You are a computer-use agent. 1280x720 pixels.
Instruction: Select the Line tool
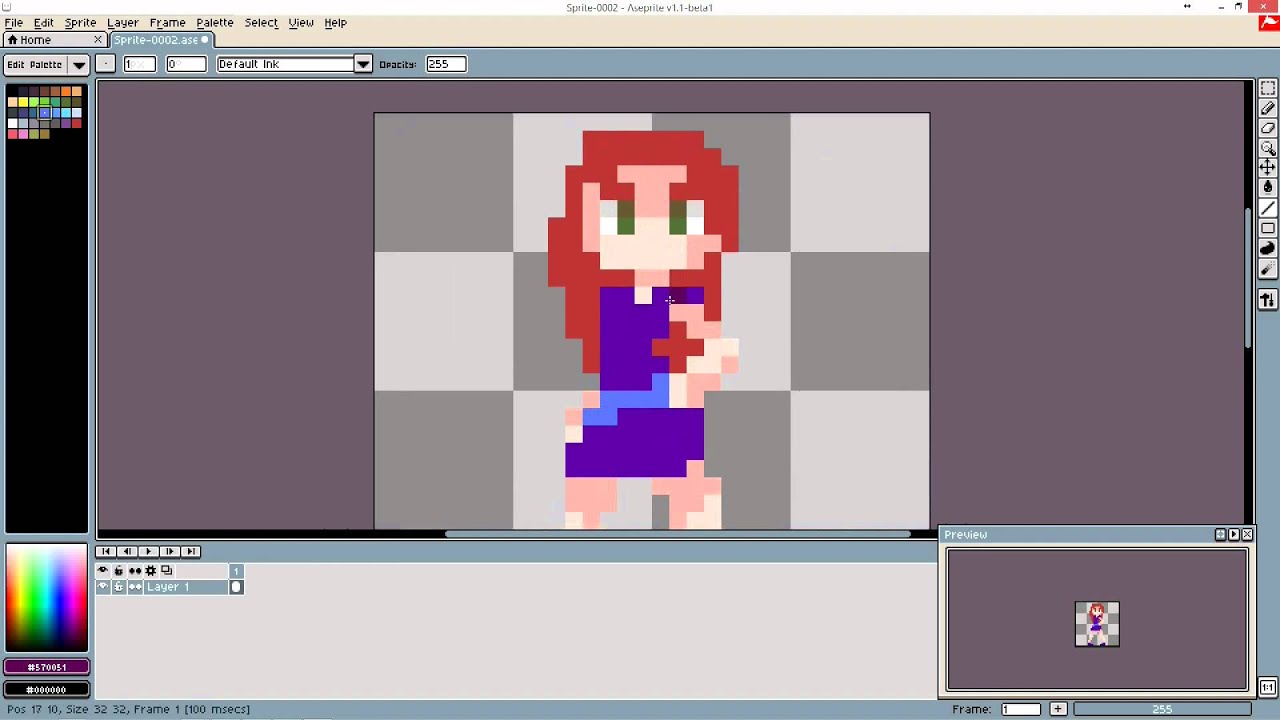[1267, 208]
